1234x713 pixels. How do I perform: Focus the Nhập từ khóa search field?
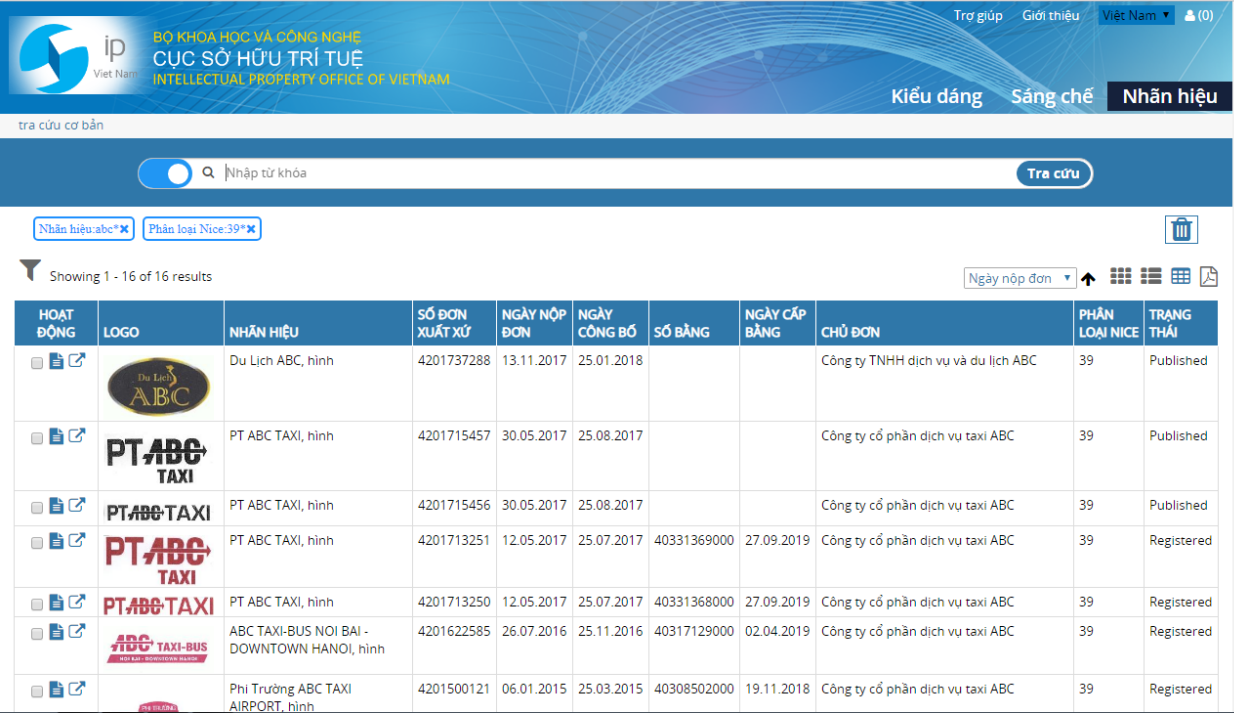618,173
